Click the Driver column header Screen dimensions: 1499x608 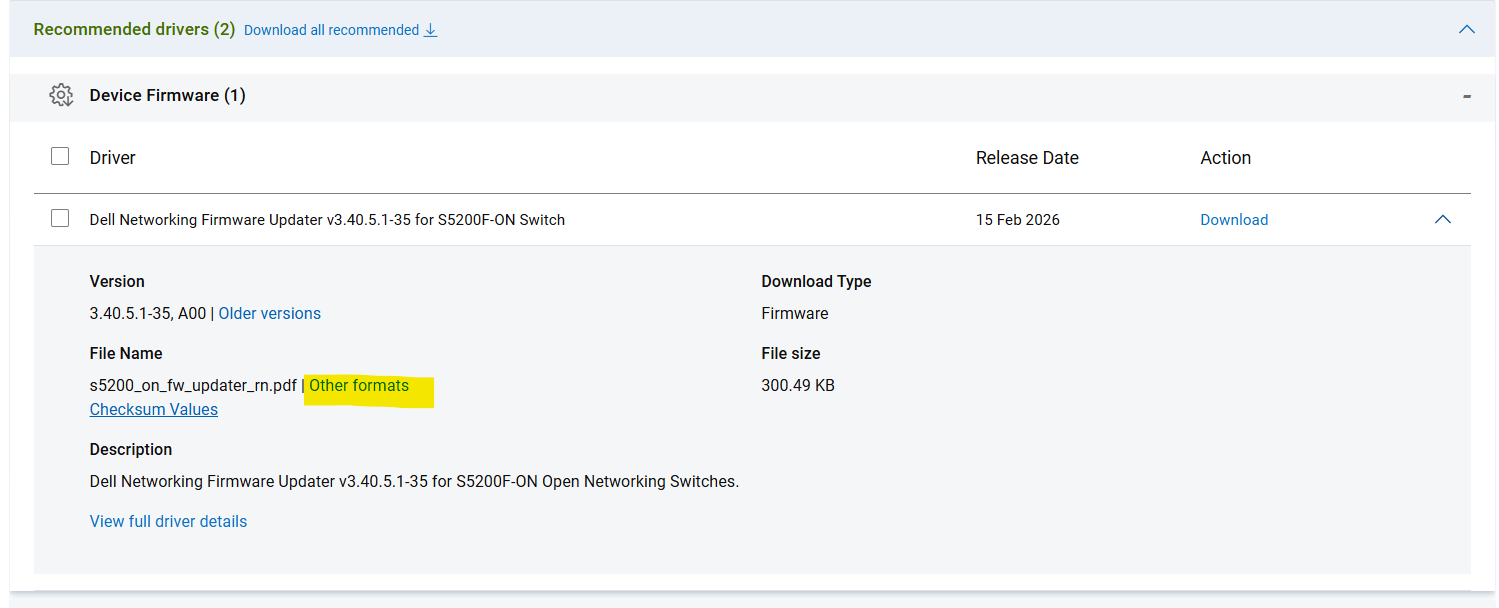113,158
